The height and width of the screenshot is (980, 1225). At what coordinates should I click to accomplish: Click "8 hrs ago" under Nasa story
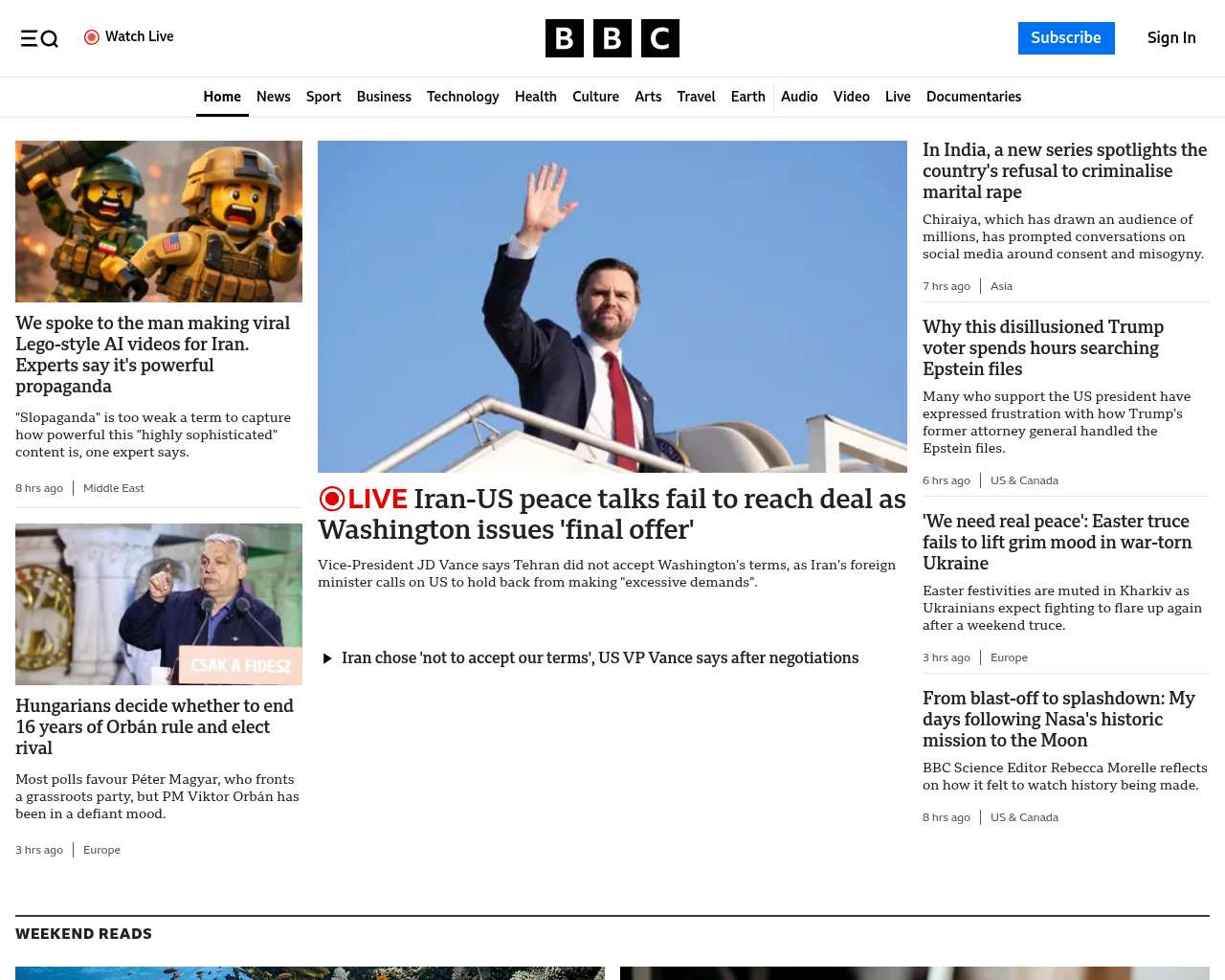coord(947,817)
